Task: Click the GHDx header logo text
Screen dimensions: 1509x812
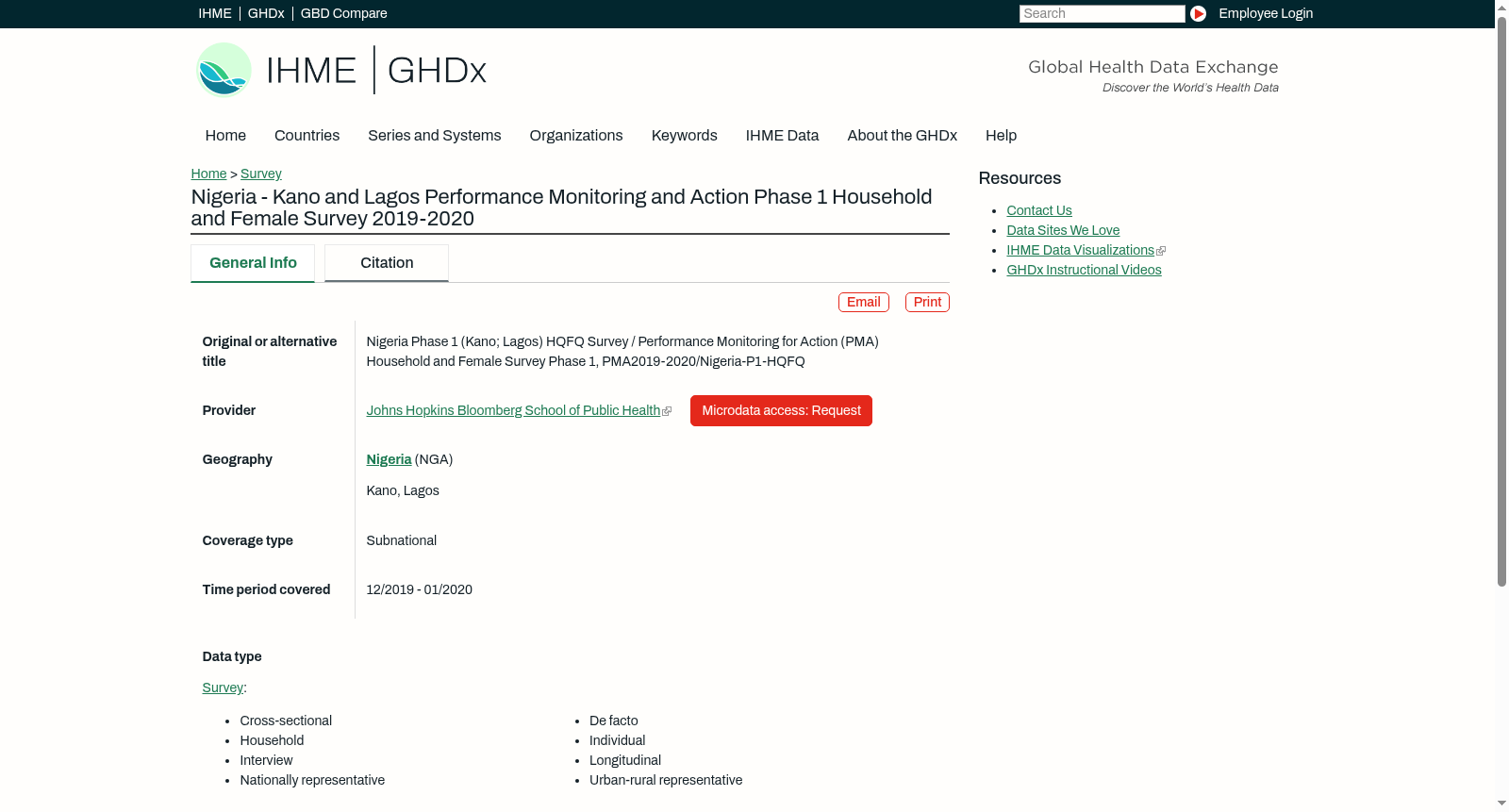Action: [437, 71]
